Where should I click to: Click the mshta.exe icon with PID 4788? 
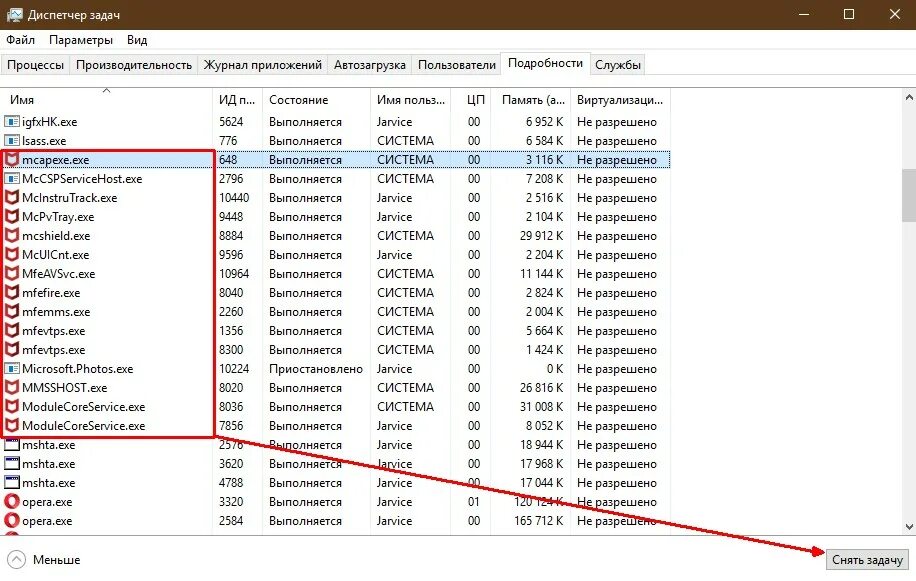click(x=12, y=482)
